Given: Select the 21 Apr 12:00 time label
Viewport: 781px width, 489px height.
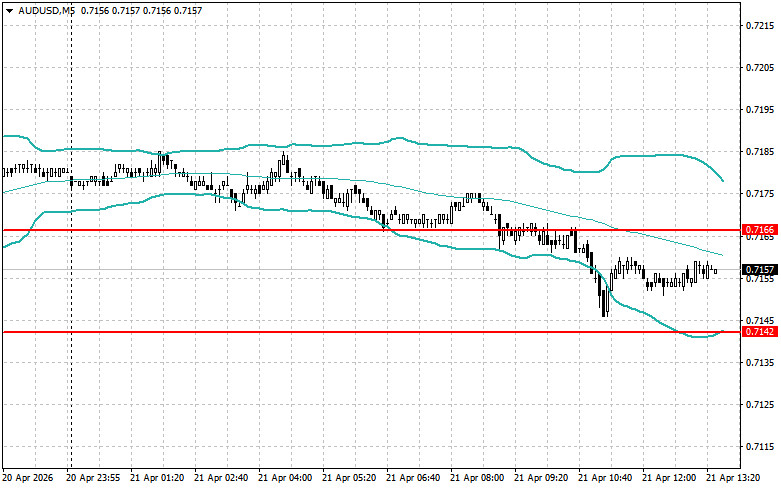Looking at the screenshot, I should [669, 478].
